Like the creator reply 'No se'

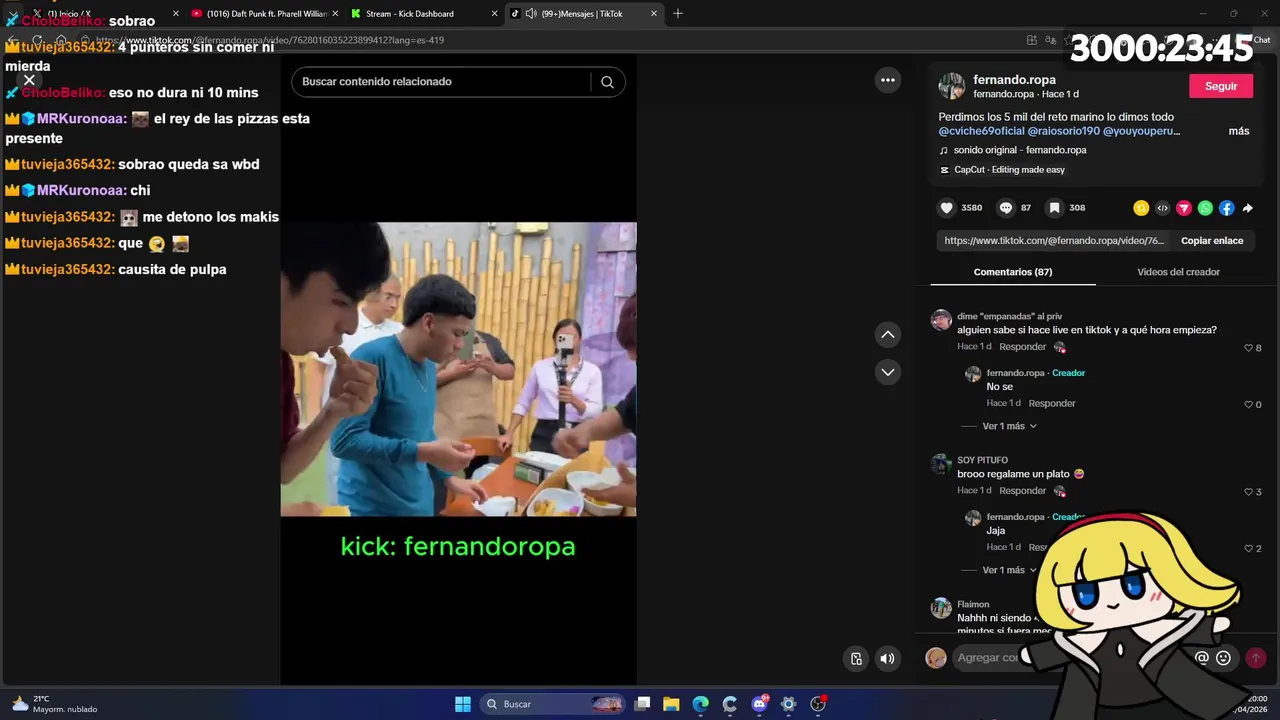(x=1248, y=405)
